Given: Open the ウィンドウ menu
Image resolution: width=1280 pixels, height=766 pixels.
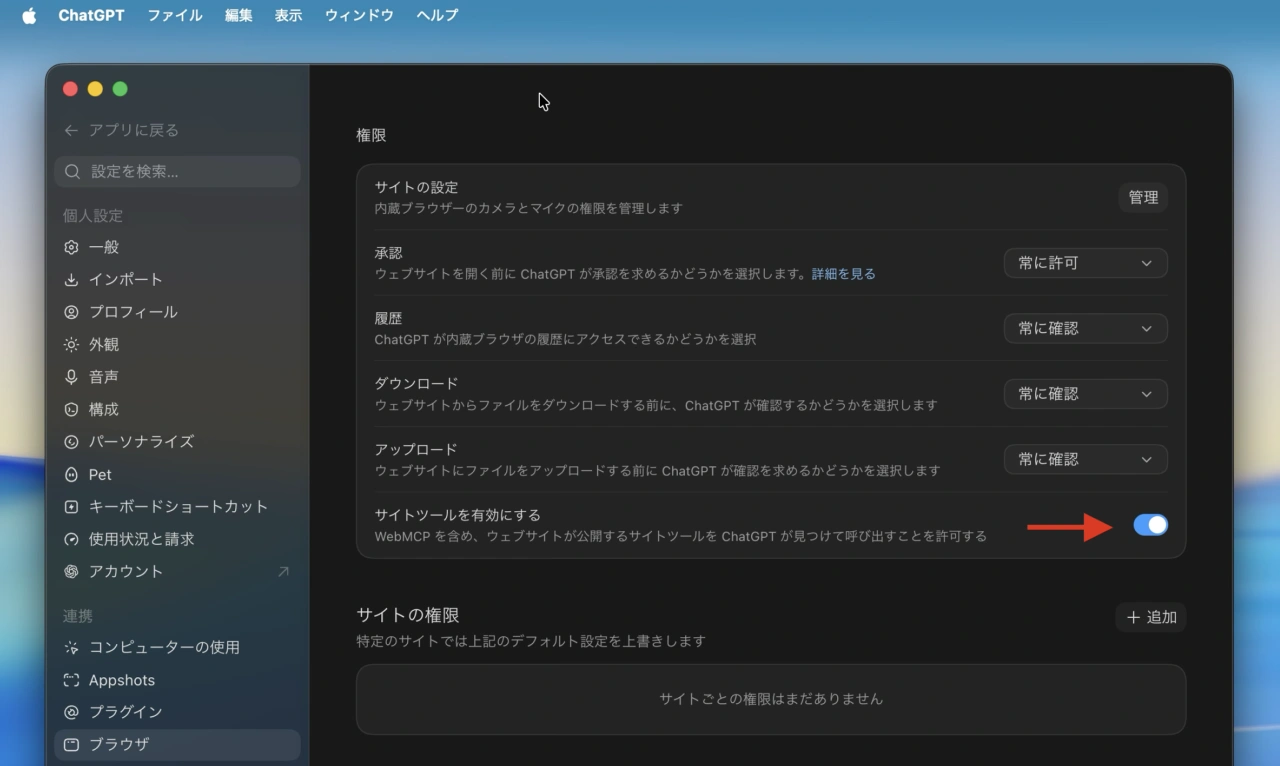Looking at the screenshot, I should [359, 15].
